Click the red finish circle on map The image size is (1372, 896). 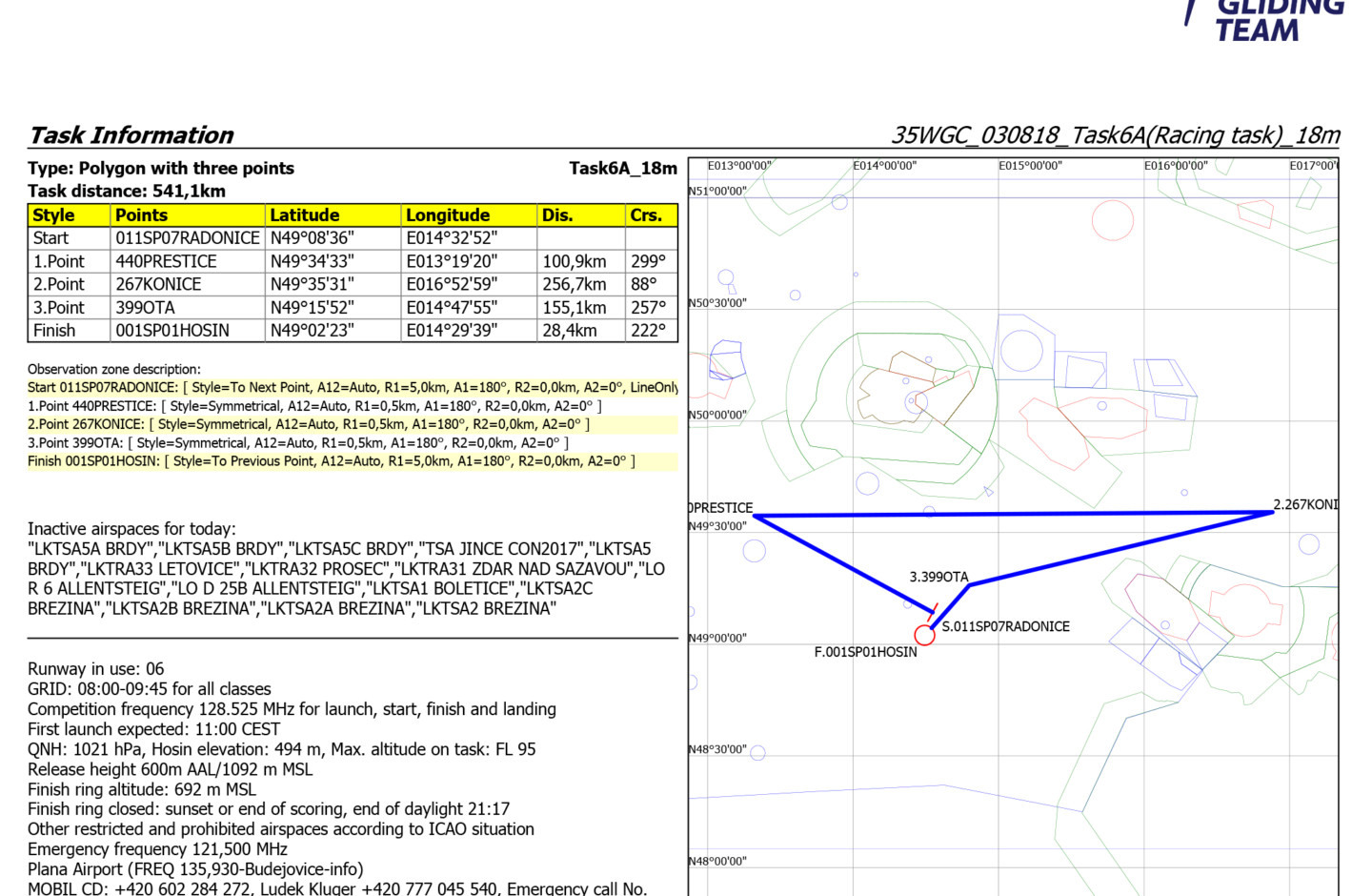[923, 635]
